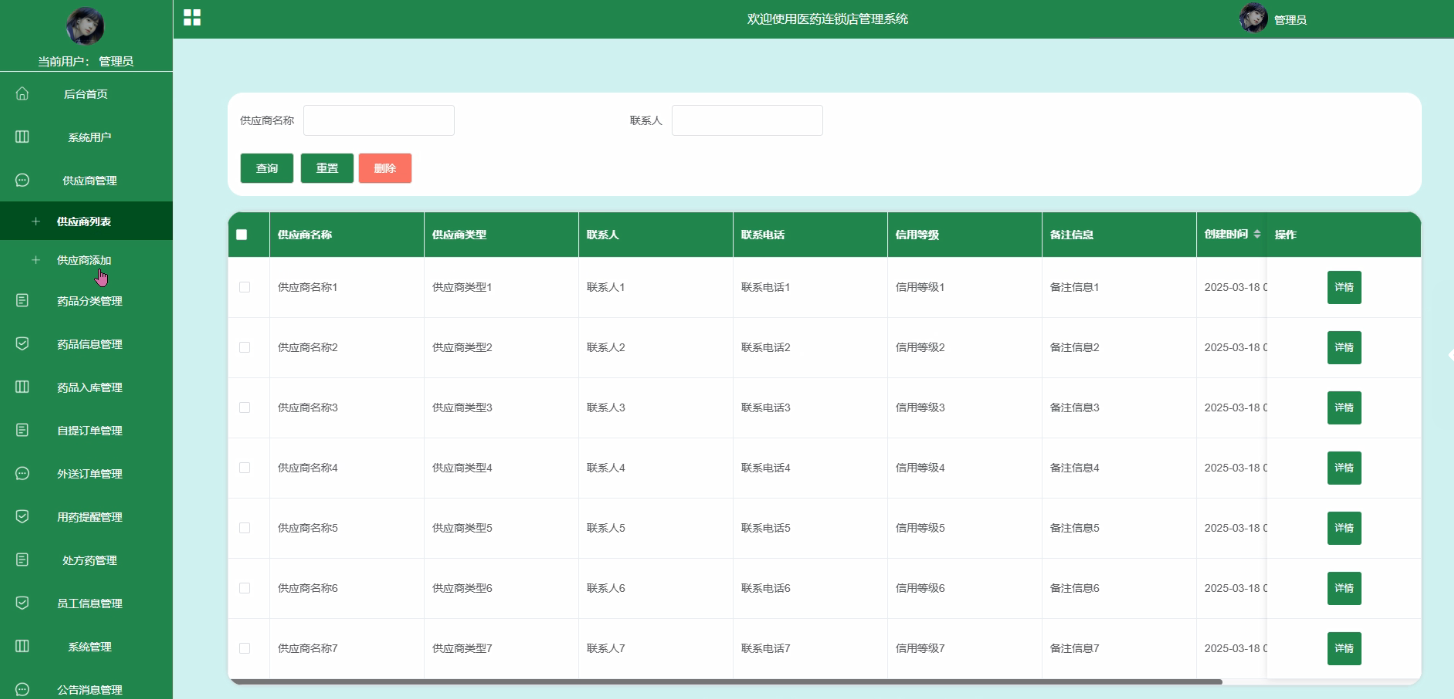Expand the 外送订单管理 menu
The height and width of the screenshot is (699, 1454).
(x=86, y=473)
